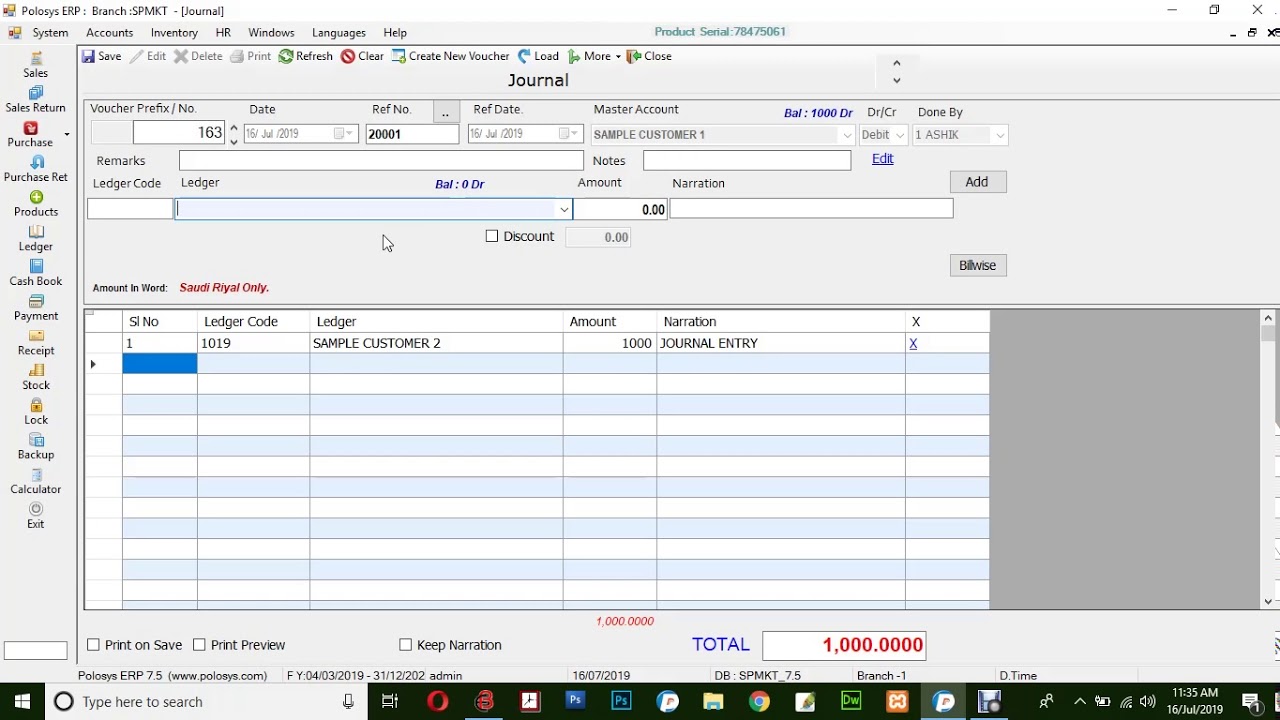Image resolution: width=1280 pixels, height=720 pixels.
Task: Click the Edit toolbar button
Action: coord(148,56)
